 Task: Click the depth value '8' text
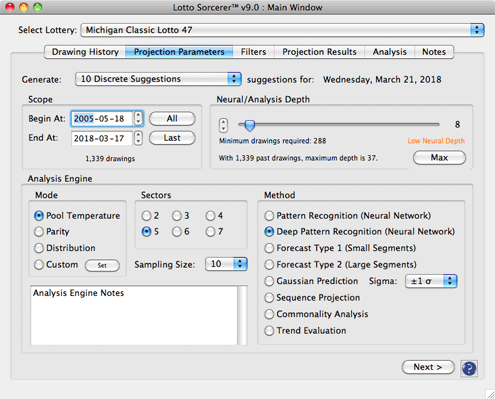457,125
